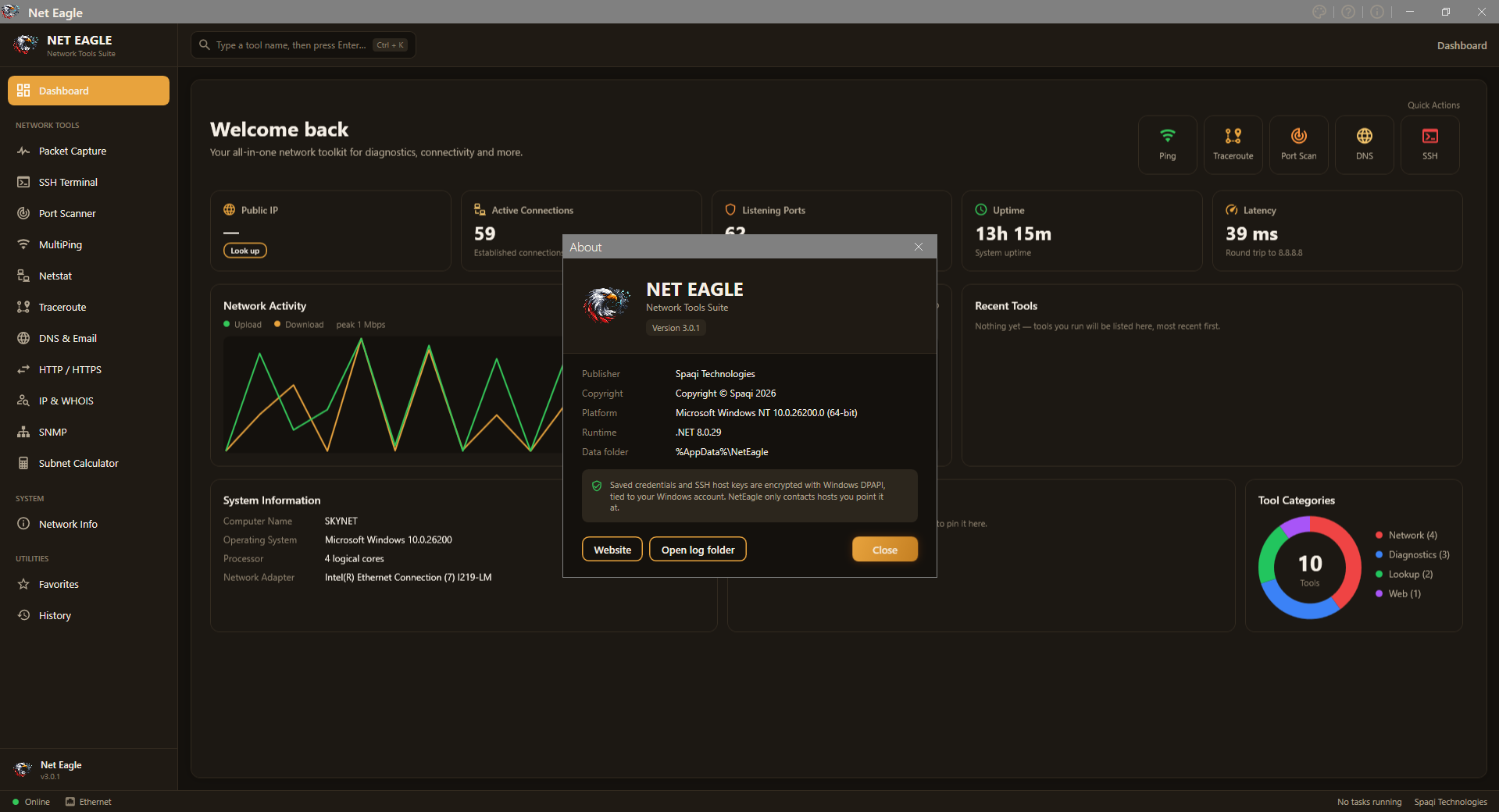Click the .NET 8.0.29 runtime value
Viewport: 1499px width, 812px height.
click(x=698, y=433)
